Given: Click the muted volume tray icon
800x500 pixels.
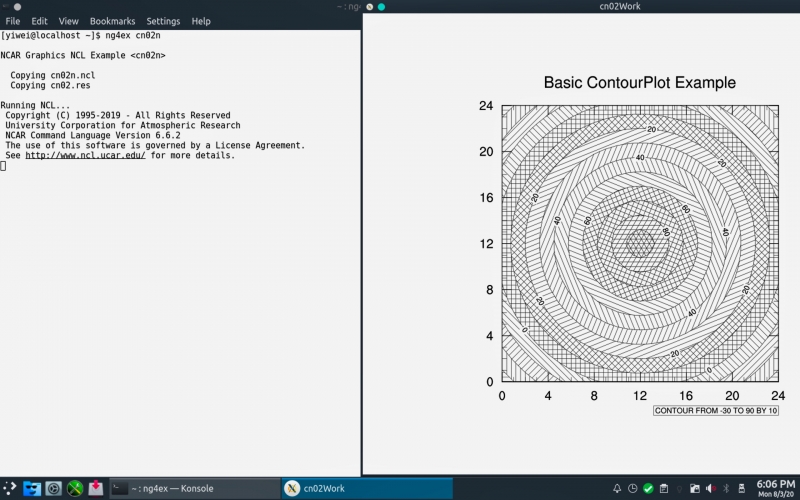Looking at the screenshot, I should 711,488.
